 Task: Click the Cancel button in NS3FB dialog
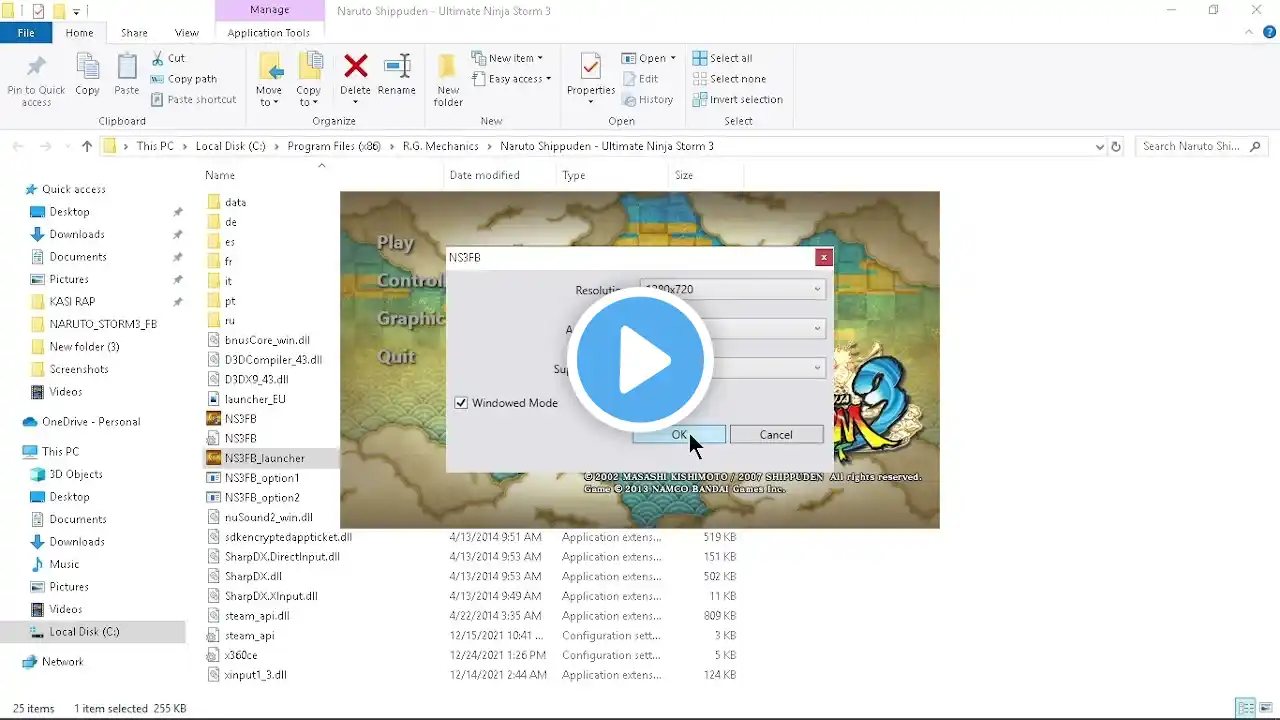(776, 434)
